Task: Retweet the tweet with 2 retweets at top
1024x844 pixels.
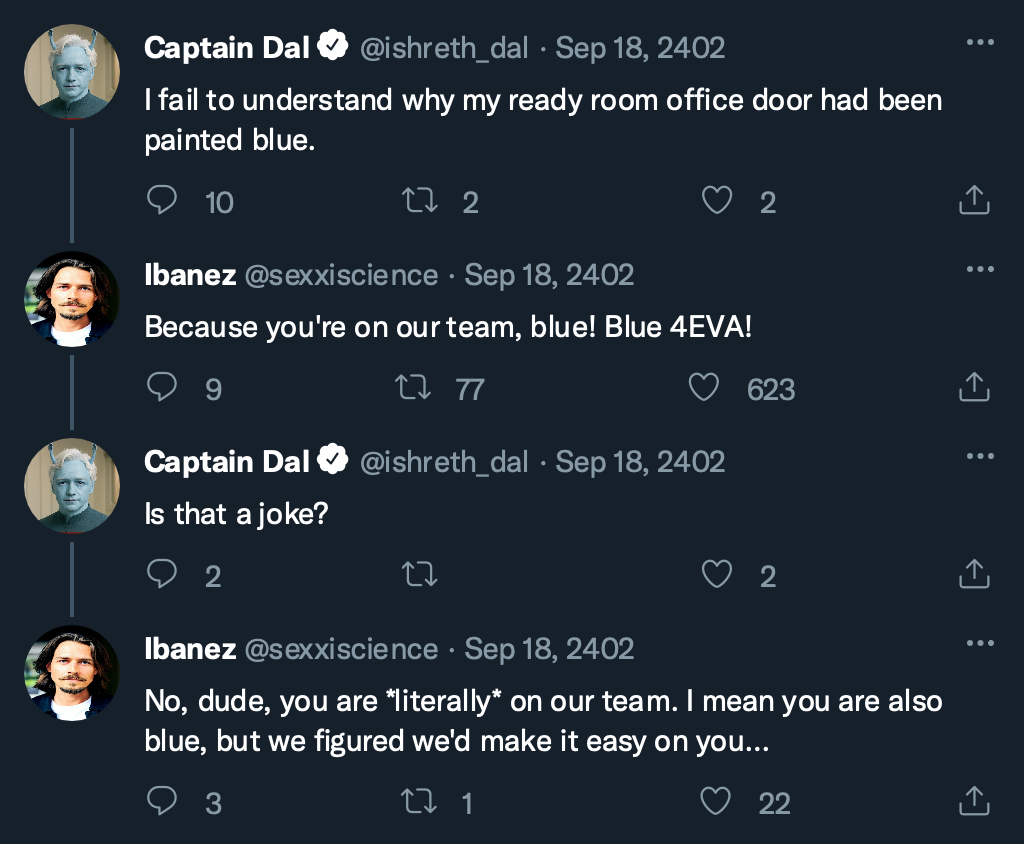Action: 419,201
